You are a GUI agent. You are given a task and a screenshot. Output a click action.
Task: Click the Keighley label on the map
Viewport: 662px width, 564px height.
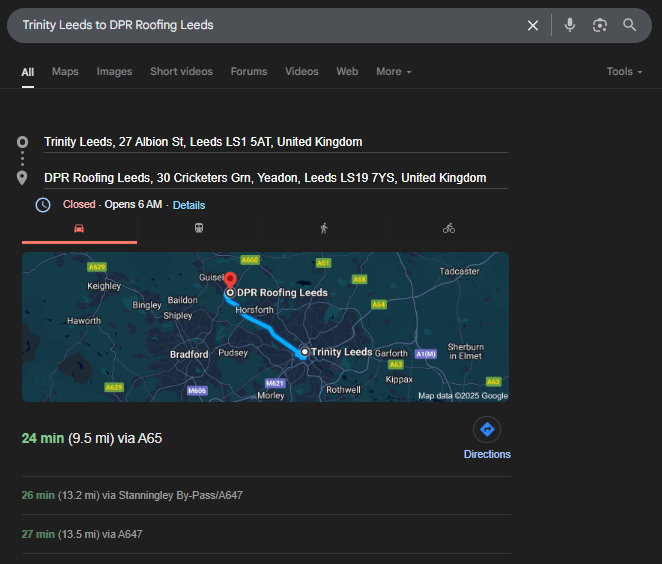(x=104, y=286)
